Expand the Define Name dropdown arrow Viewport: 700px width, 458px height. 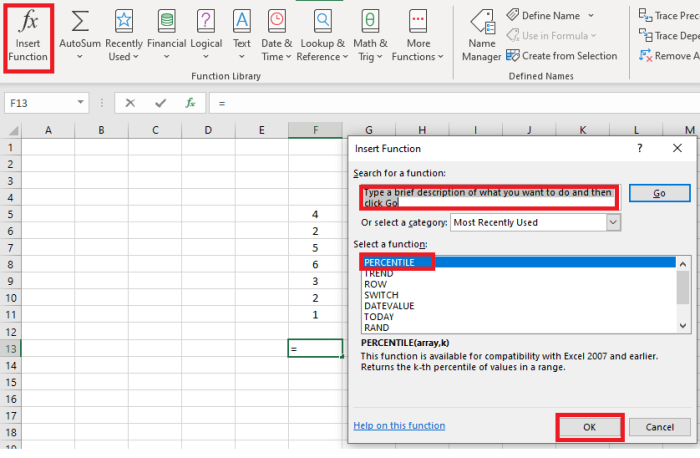pos(591,16)
